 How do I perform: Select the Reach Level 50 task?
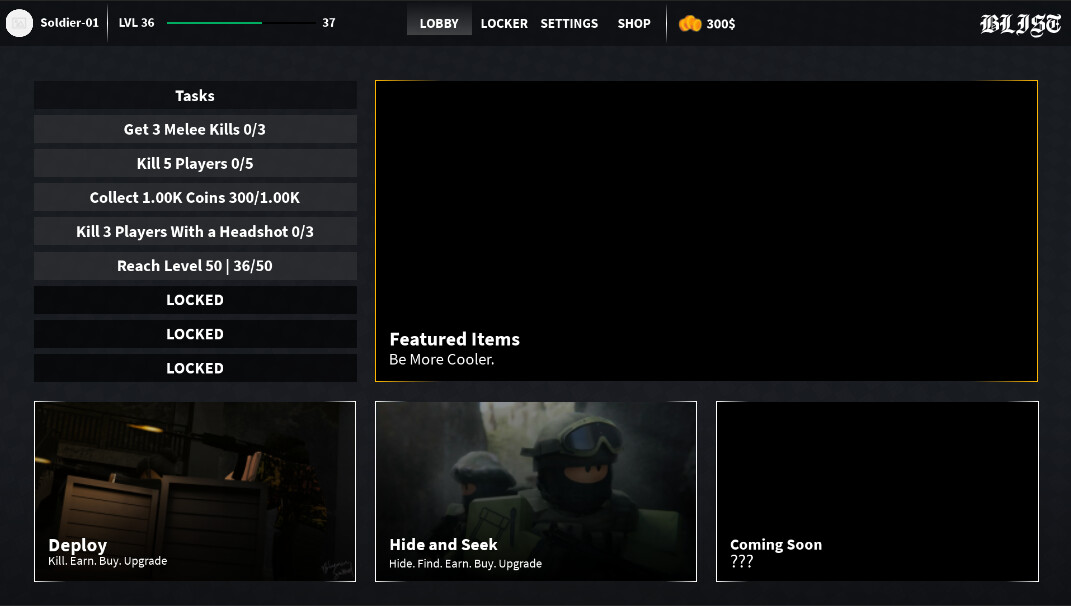(195, 265)
